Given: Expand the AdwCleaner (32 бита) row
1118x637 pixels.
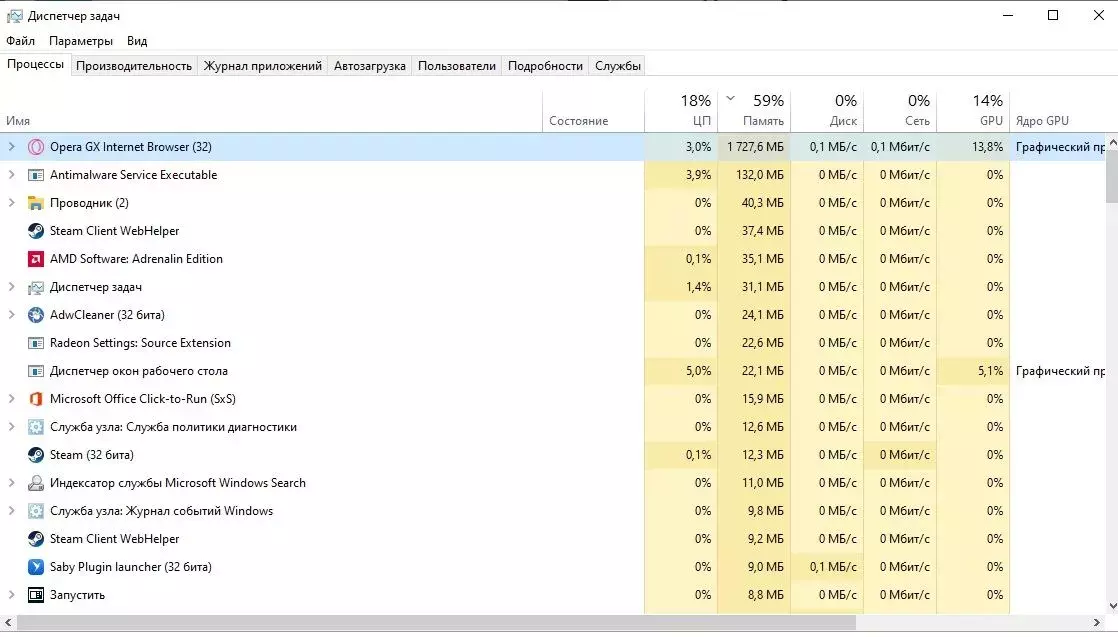Looking at the screenshot, I should [x=11, y=315].
